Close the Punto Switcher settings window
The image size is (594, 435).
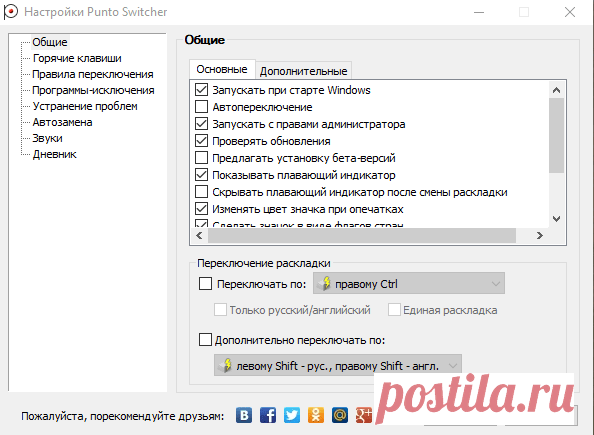570,12
